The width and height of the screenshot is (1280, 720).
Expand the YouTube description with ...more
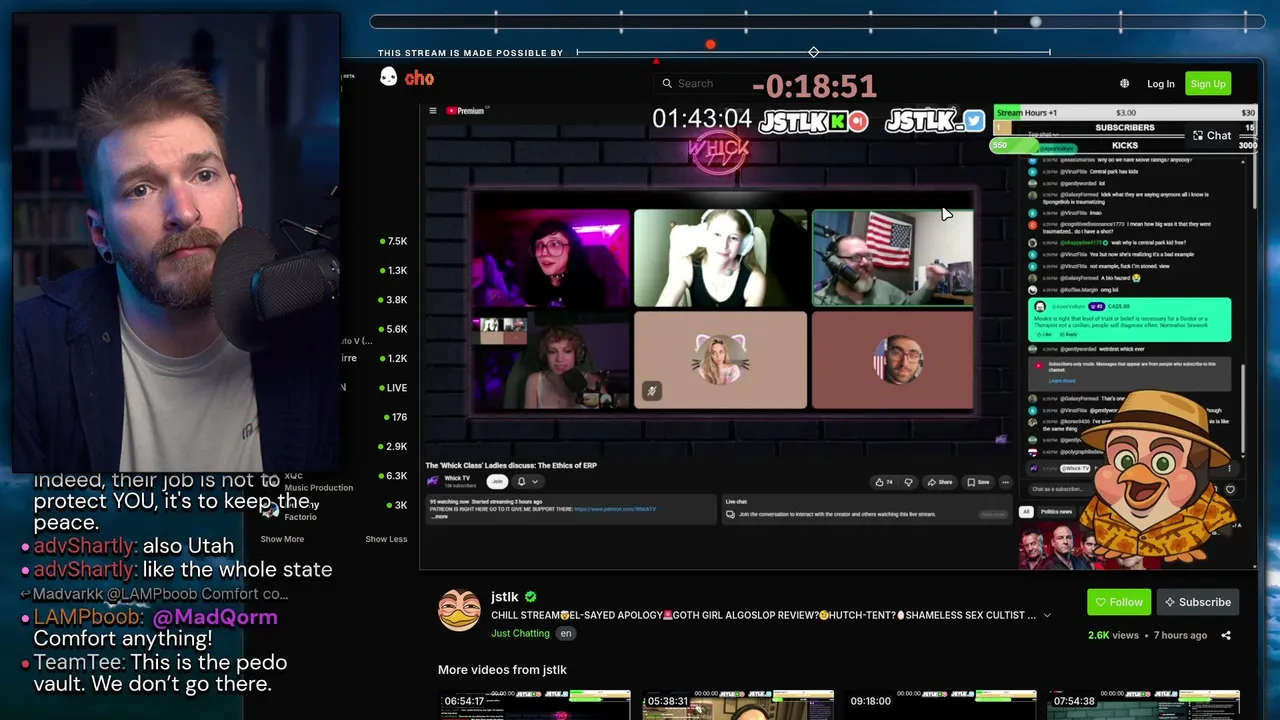pos(439,516)
